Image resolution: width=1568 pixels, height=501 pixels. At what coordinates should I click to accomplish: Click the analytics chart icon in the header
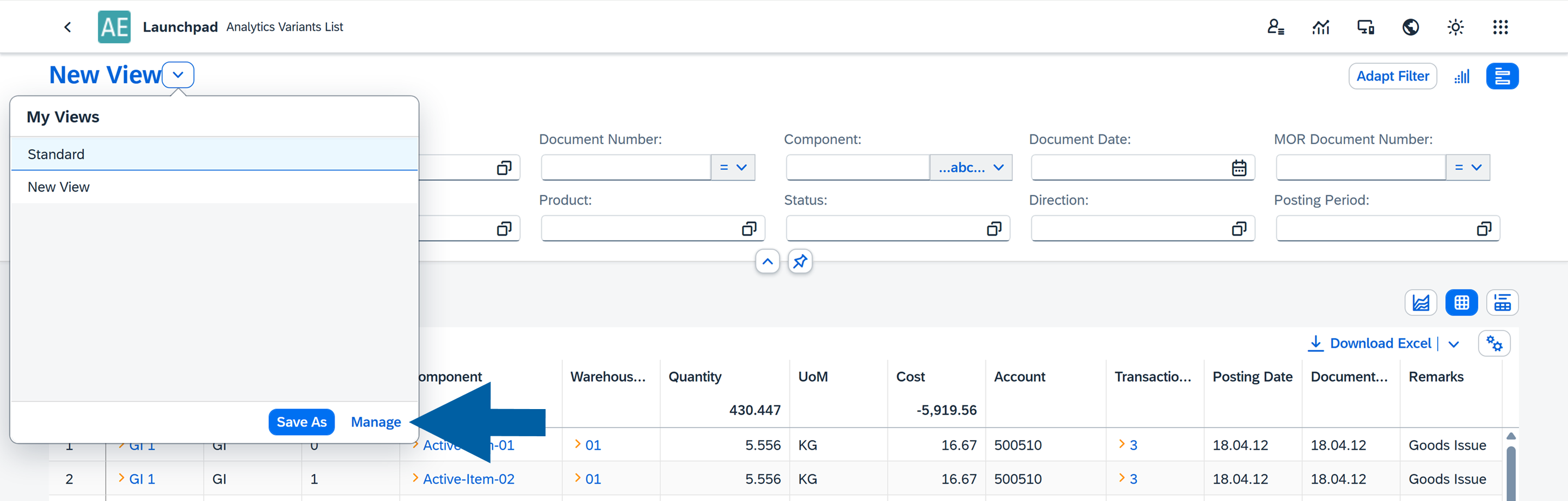[x=1321, y=27]
